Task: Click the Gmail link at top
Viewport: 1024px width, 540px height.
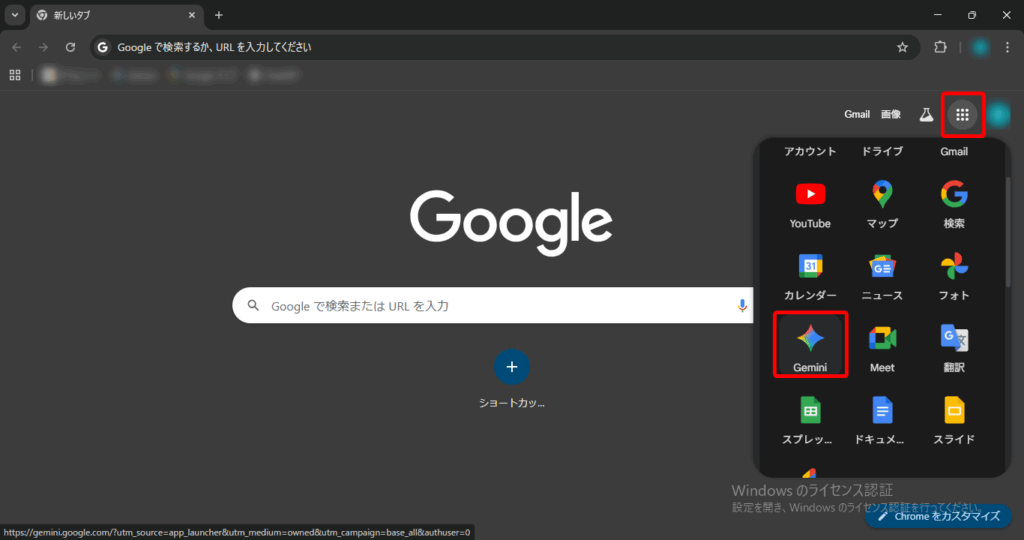Action: [x=856, y=115]
